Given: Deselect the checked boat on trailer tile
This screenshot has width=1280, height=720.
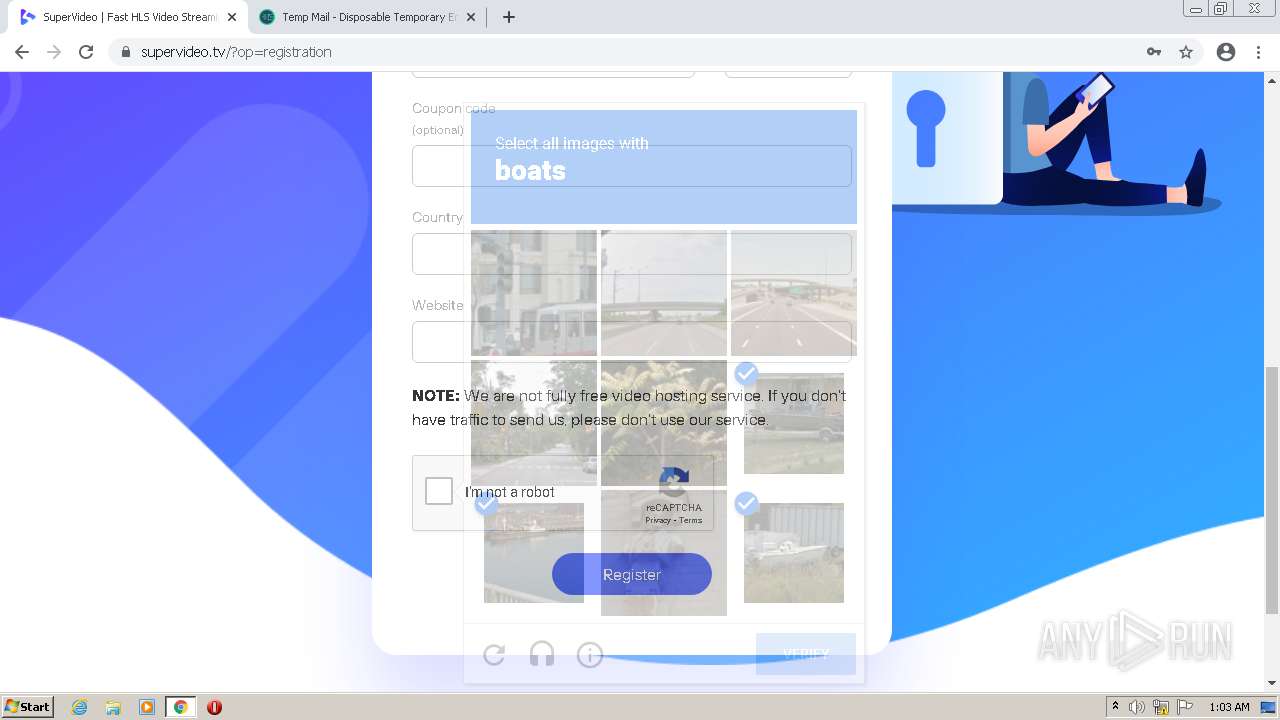Looking at the screenshot, I should [794, 553].
